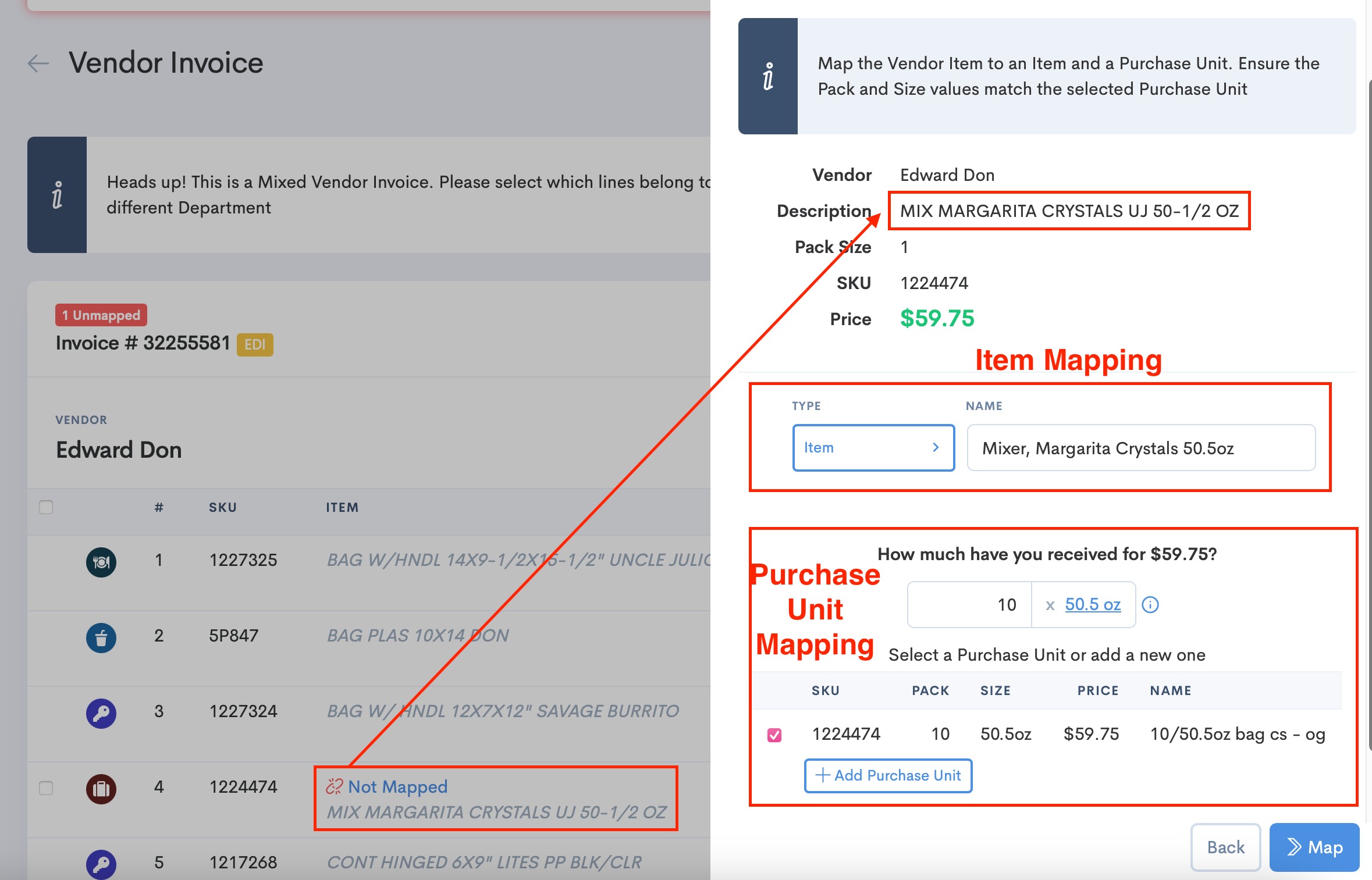
Task: Click Add Purchase Unit button
Action: 888,775
